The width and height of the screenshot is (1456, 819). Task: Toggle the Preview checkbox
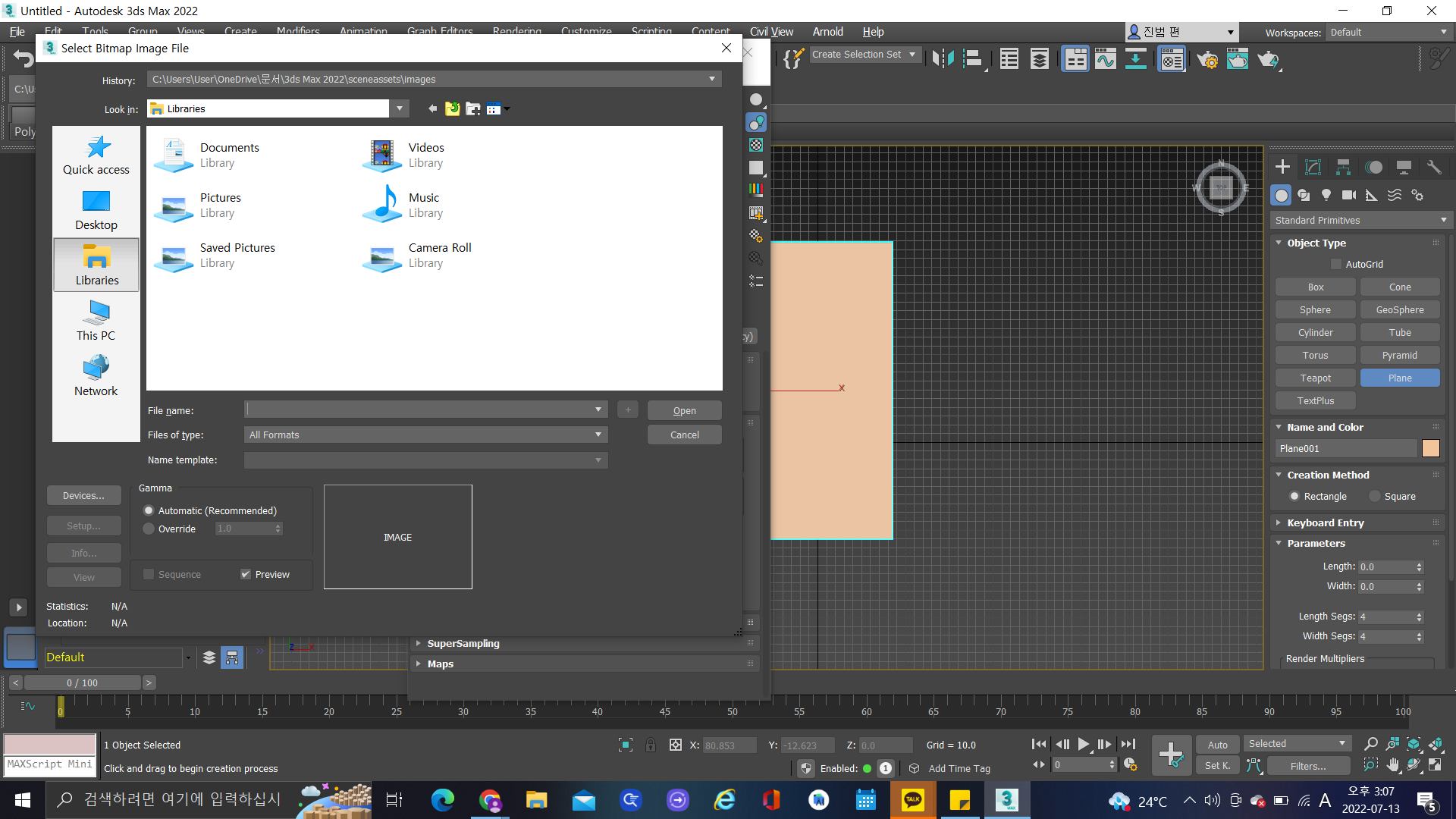[246, 574]
